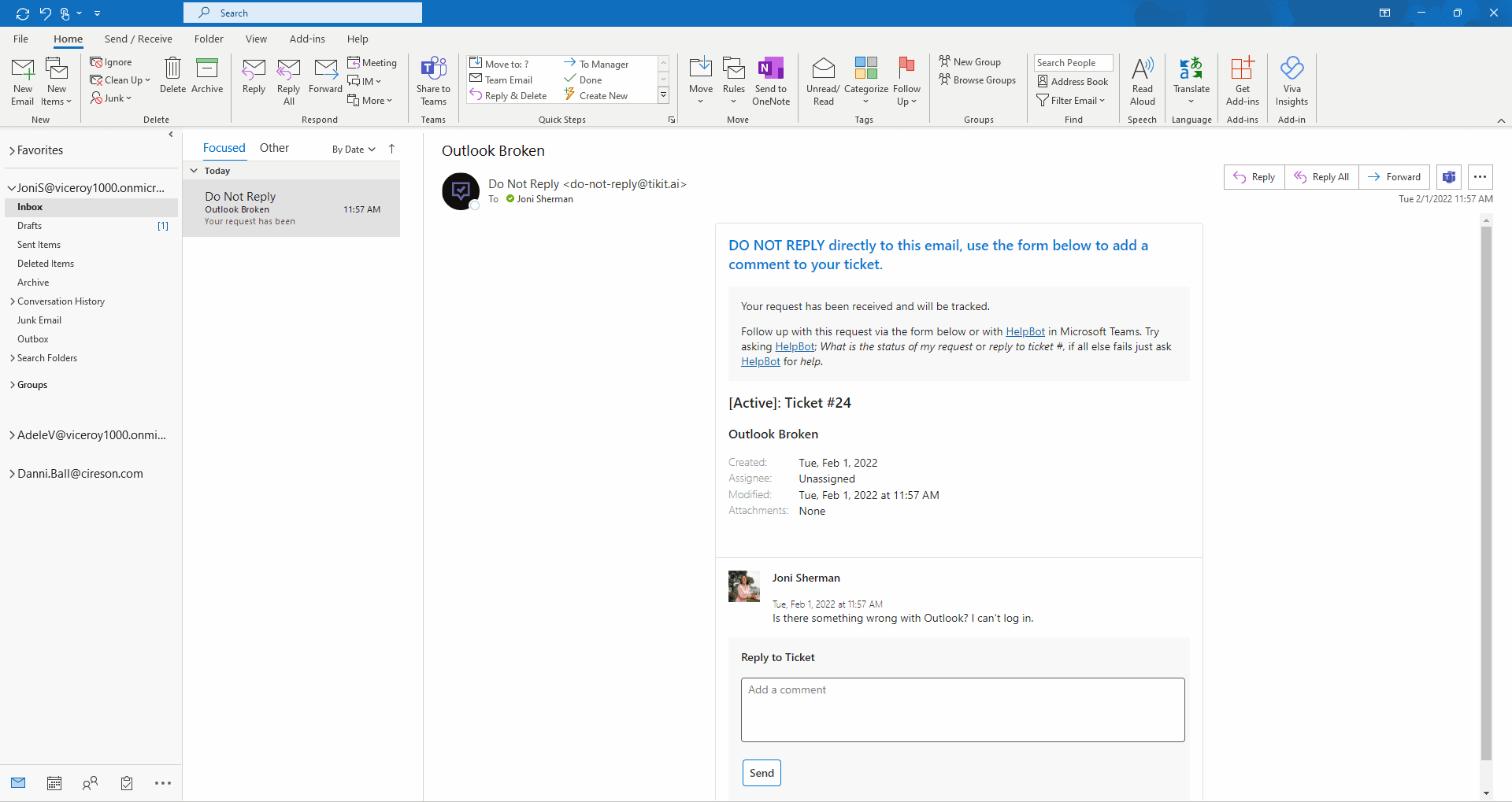
Task: Click Reply All button in reading pane
Action: [x=1322, y=177]
